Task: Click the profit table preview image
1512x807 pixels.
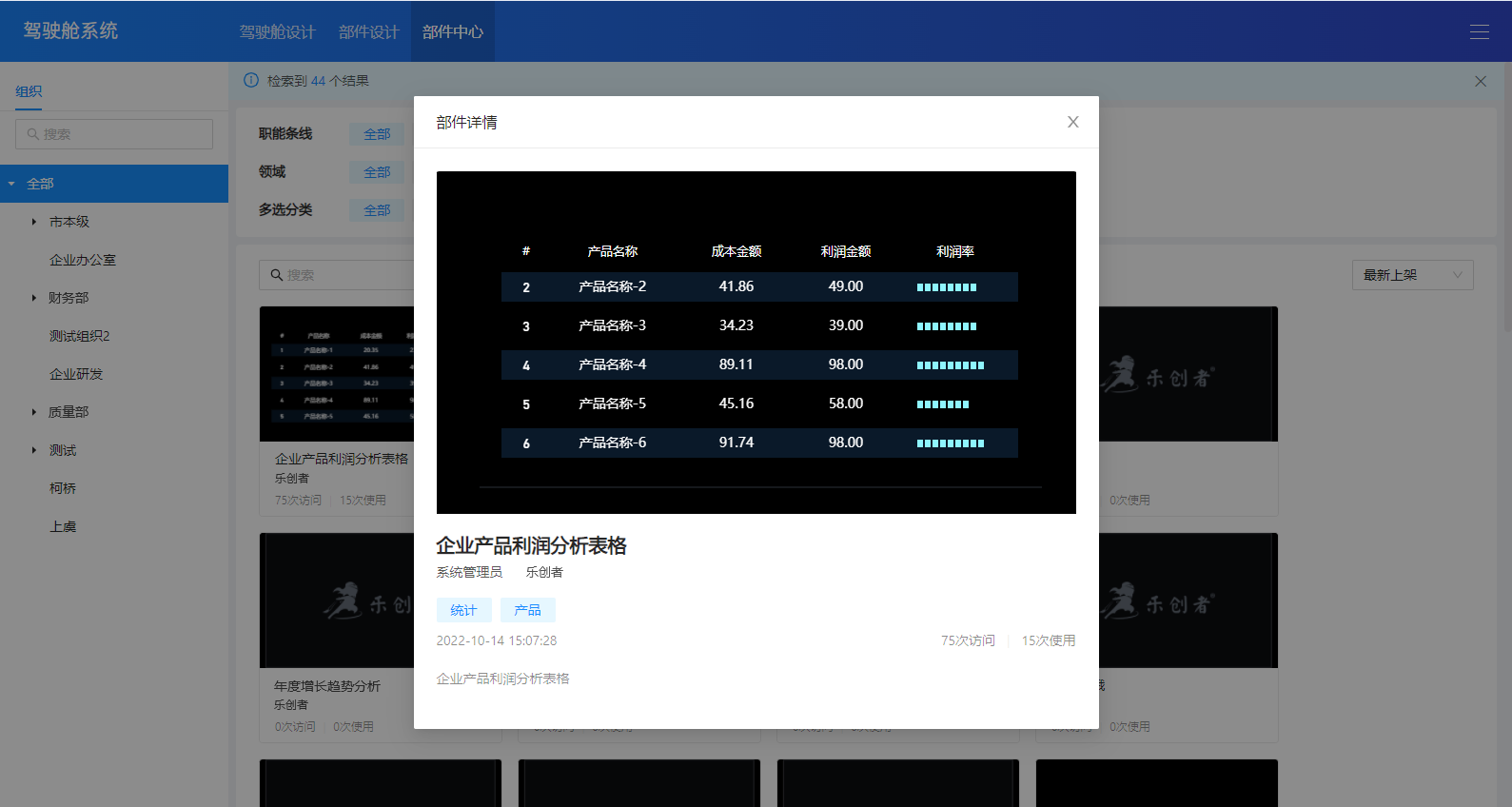Action: [x=756, y=343]
